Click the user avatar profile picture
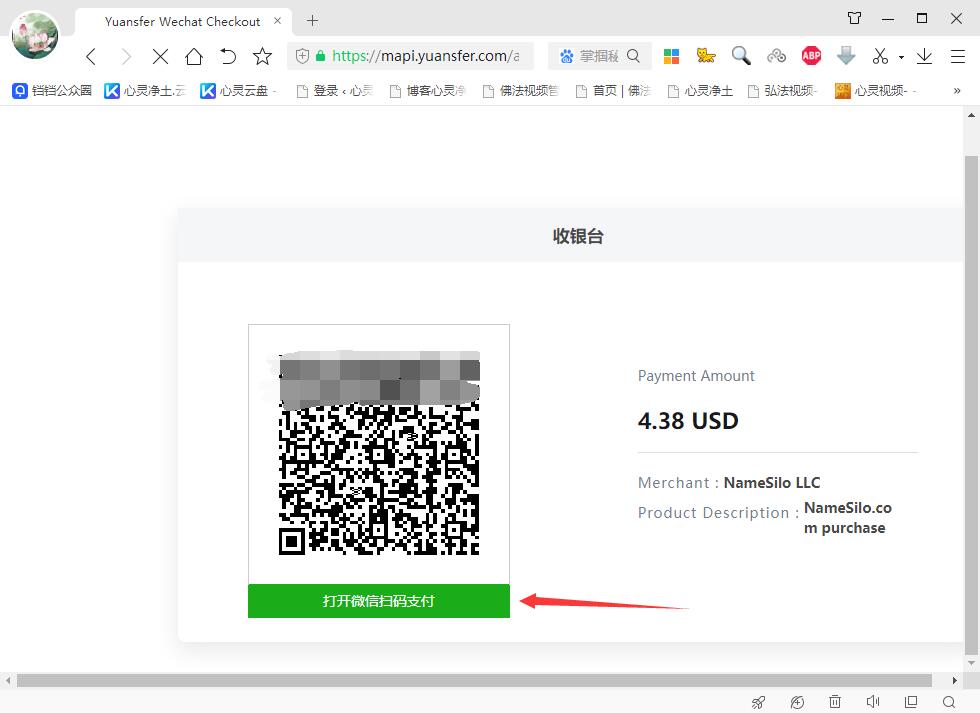Image resolution: width=980 pixels, height=713 pixels. click(x=35, y=35)
